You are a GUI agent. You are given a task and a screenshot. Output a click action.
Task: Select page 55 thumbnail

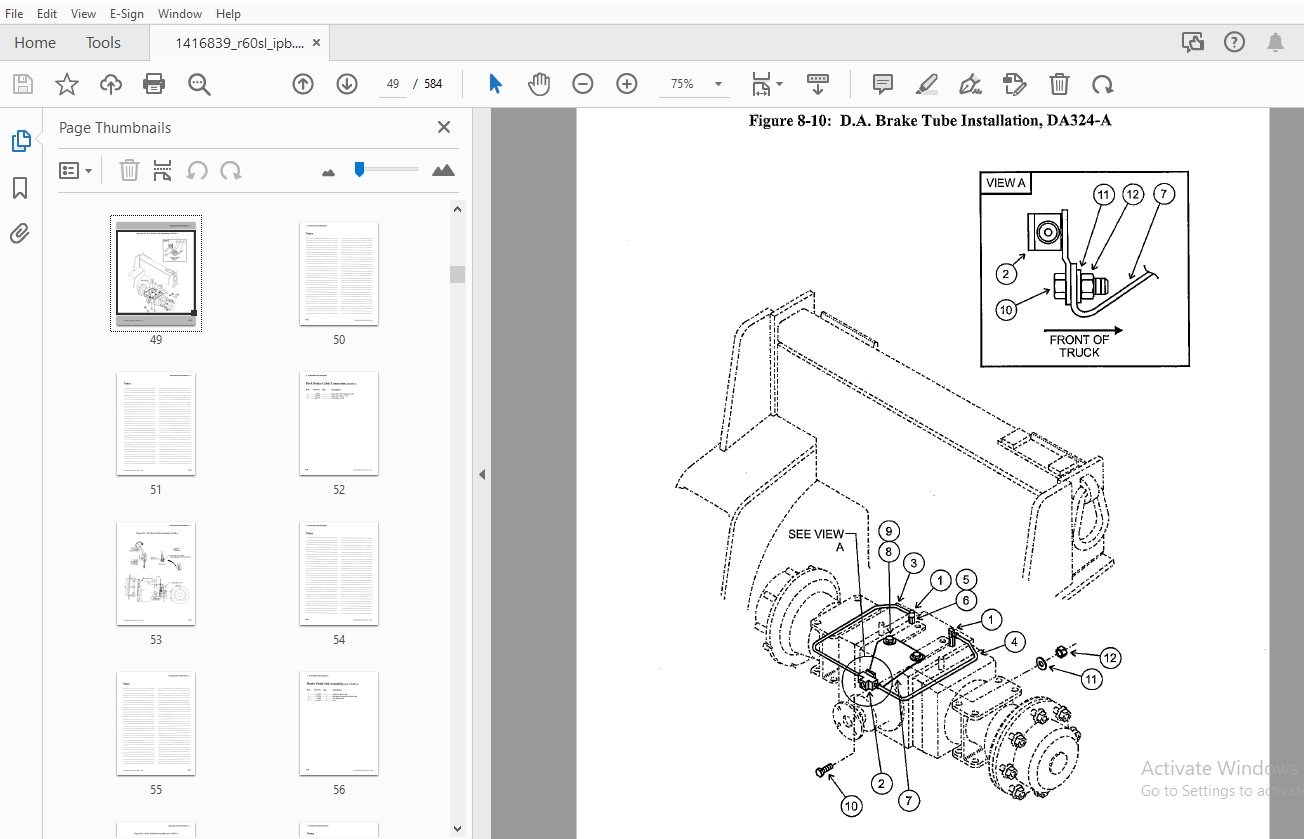tap(156, 723)
